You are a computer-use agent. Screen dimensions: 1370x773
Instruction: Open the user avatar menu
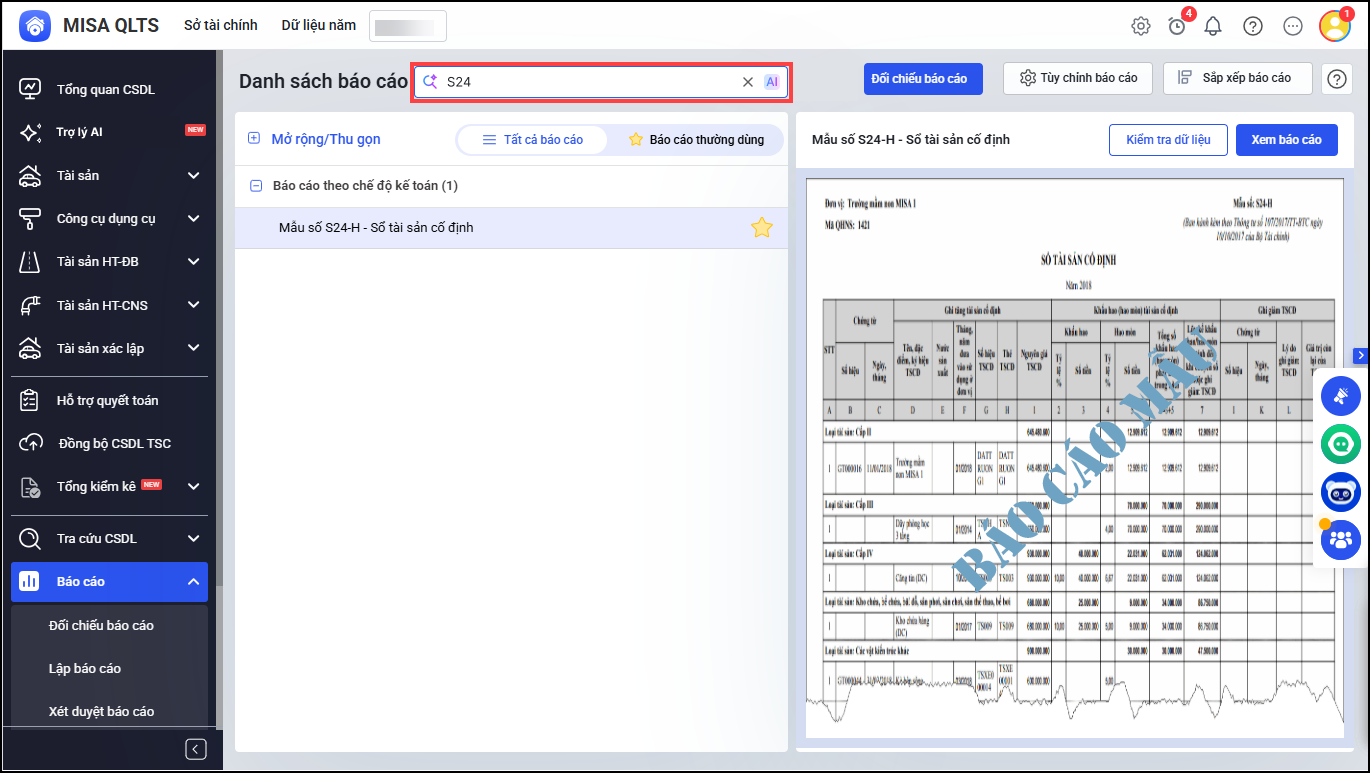click(x=1335, y=26)
